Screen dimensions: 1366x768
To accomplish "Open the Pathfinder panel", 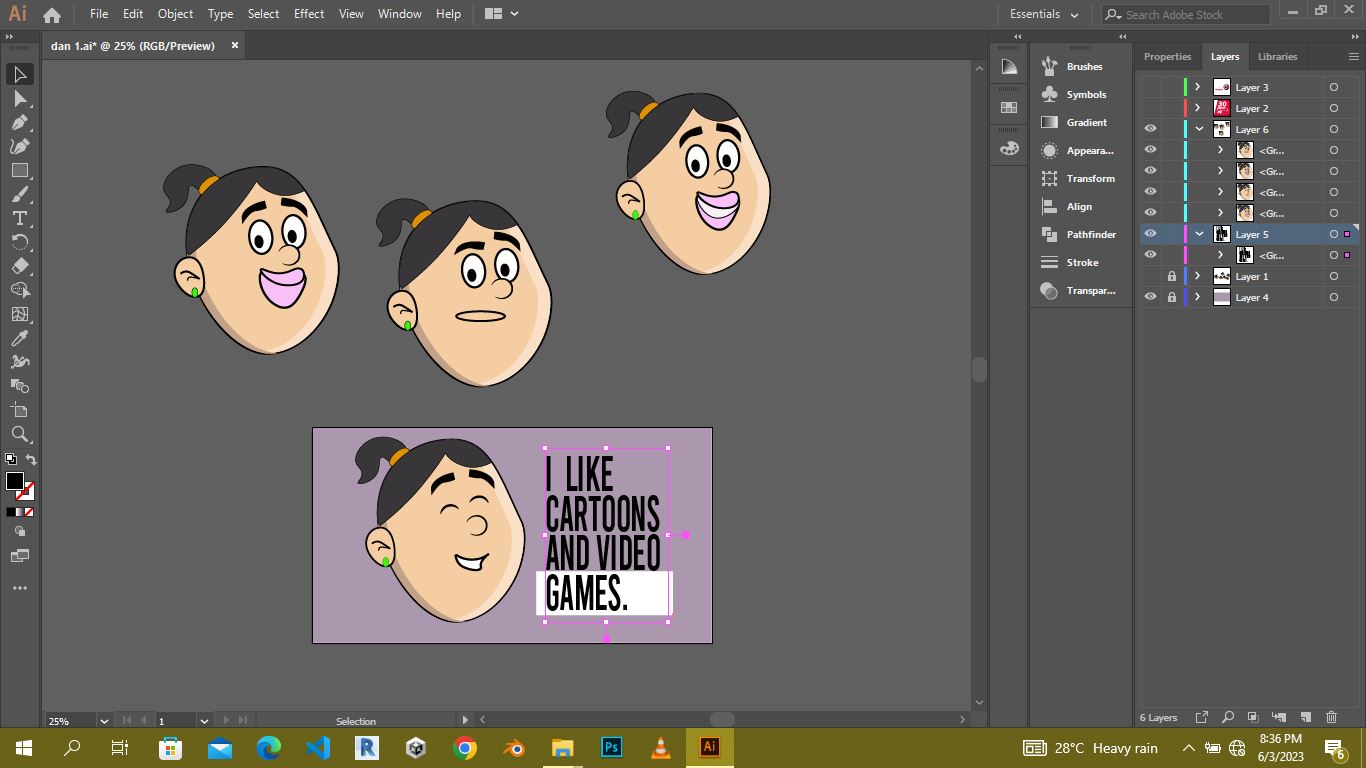I will tap(1081, 234).
